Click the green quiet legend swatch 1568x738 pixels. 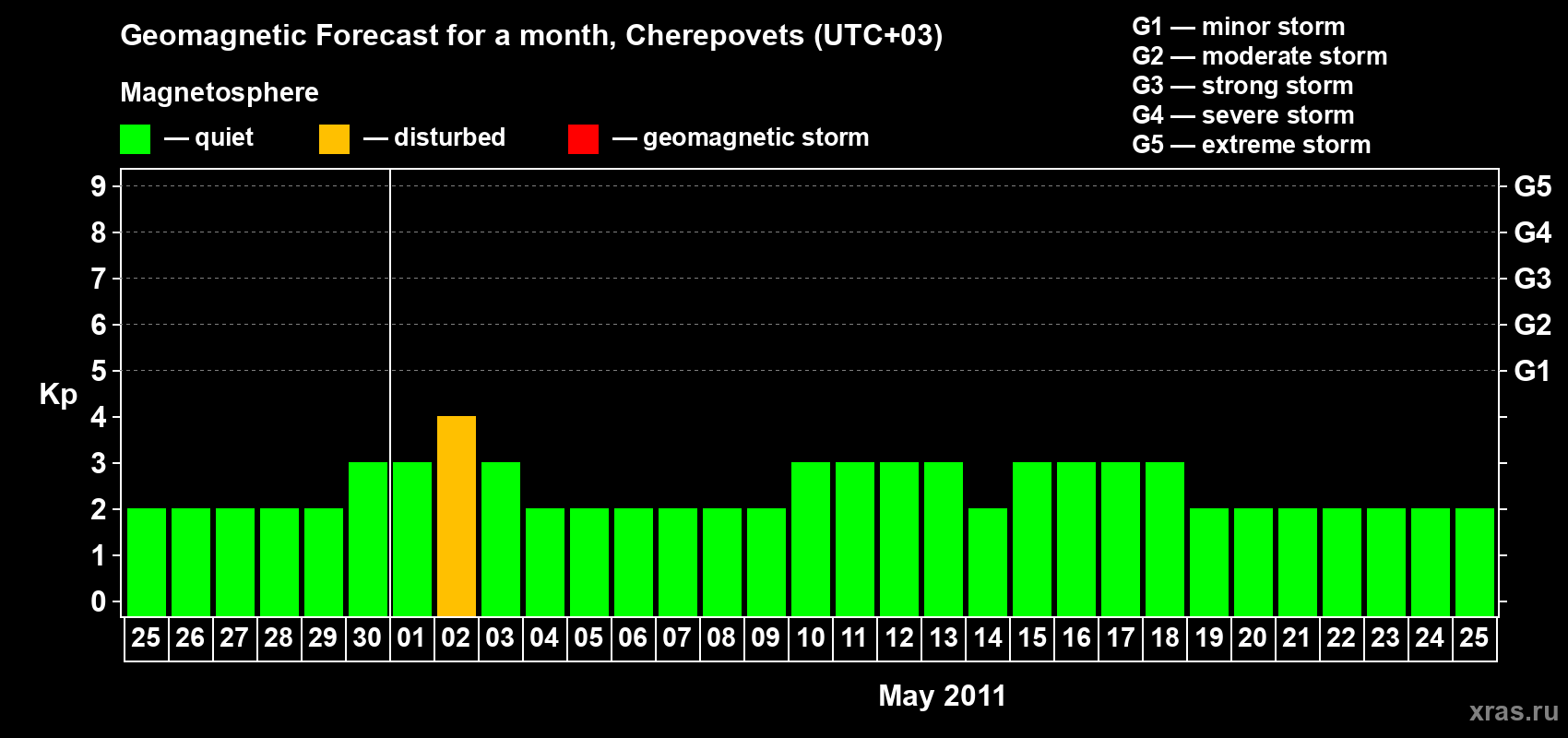tap(135, 139)
